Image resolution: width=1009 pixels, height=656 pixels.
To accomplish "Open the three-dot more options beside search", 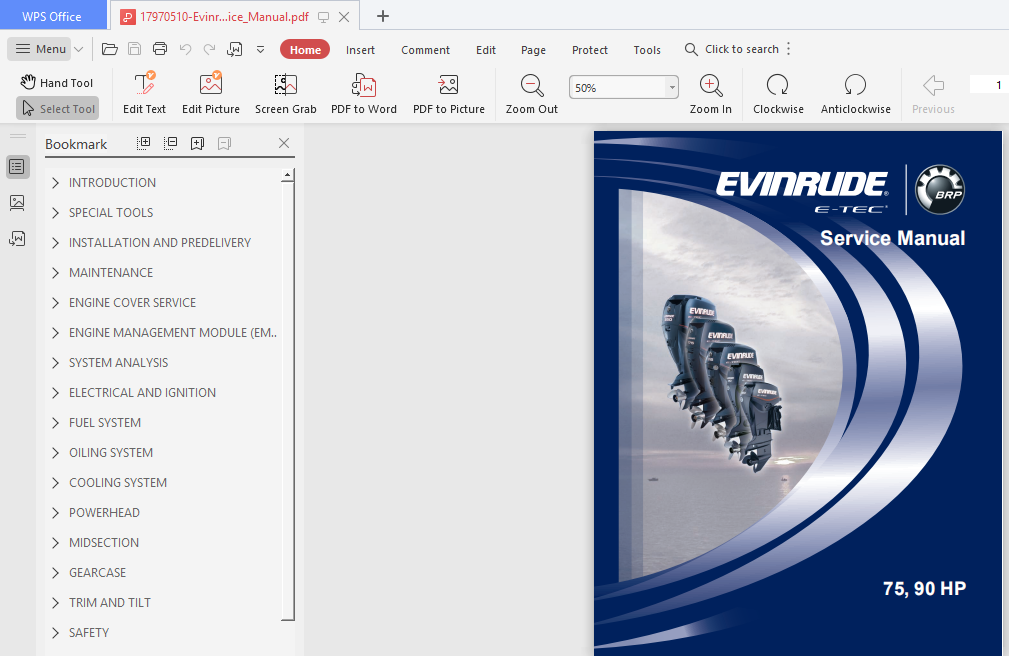I will coord(788,49).
